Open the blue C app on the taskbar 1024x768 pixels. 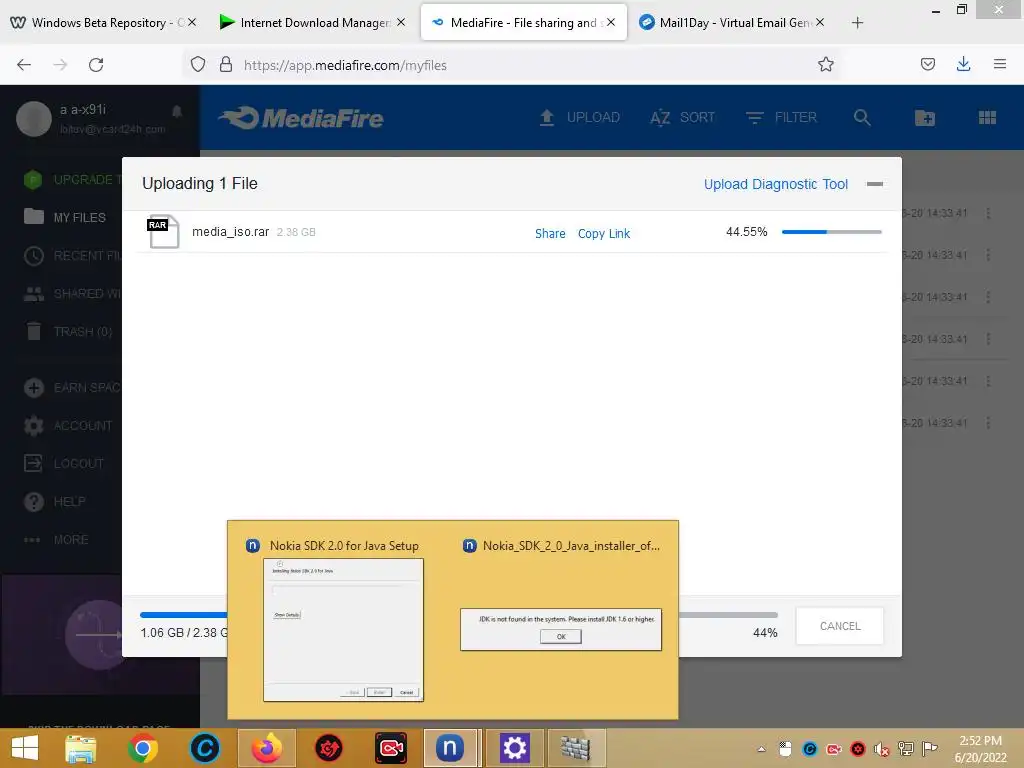point(204,748)
